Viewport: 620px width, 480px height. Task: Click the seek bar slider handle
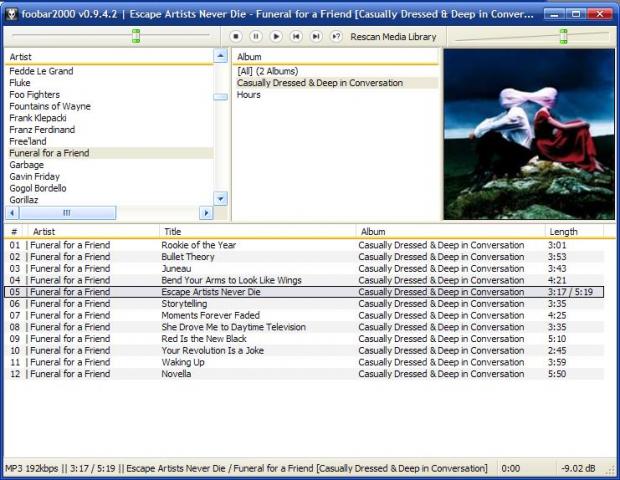[x=136, y=36]
